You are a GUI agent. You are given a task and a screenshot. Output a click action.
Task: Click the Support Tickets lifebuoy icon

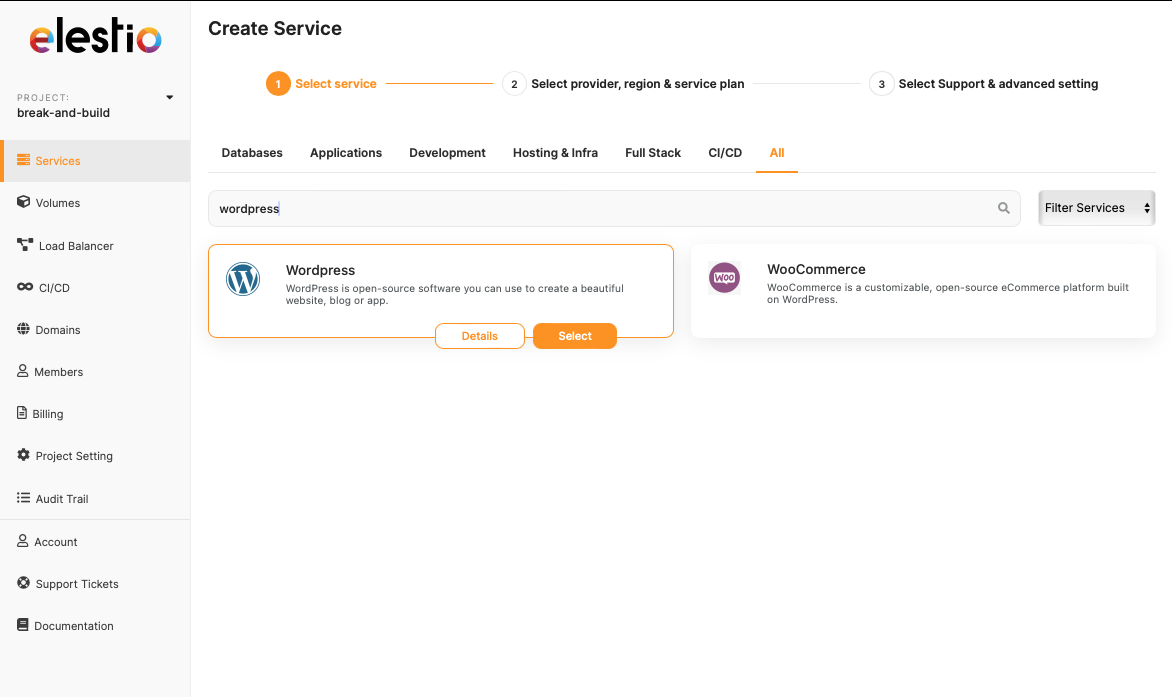click(x=24, y=583)
